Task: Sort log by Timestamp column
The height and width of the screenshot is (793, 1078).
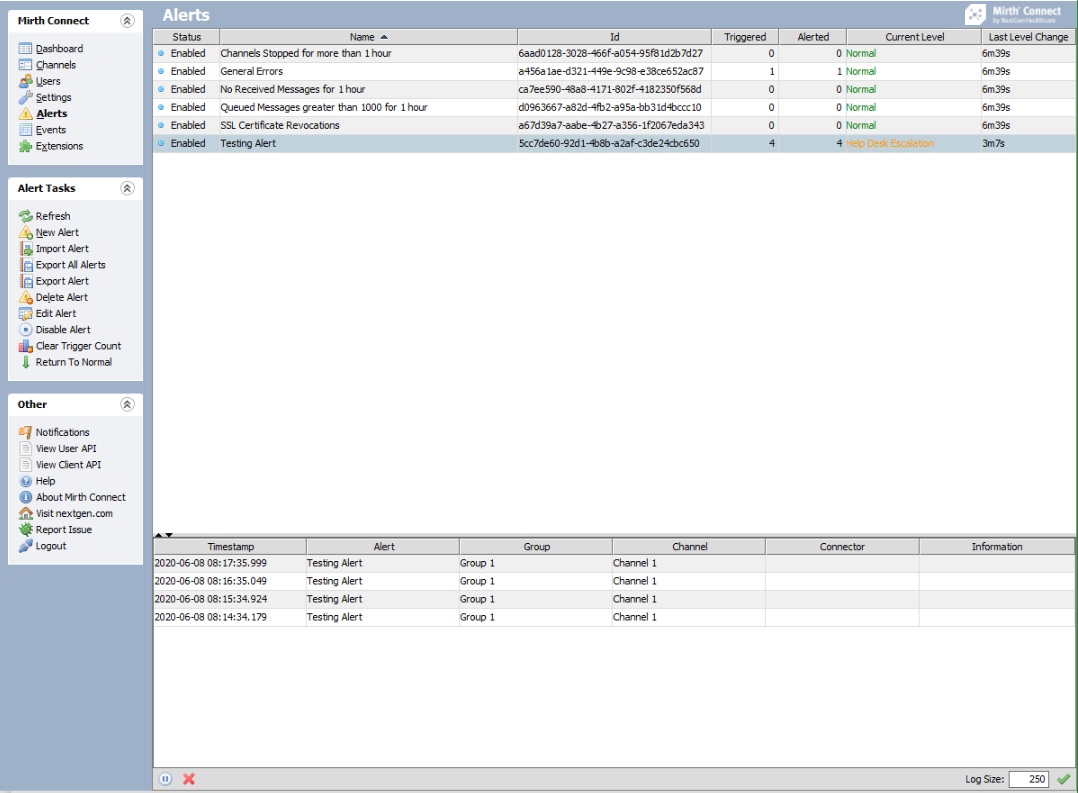Action: coord(230,547)
